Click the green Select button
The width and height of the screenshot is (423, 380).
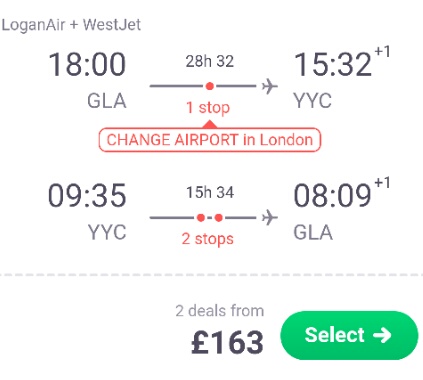(349, 335)
